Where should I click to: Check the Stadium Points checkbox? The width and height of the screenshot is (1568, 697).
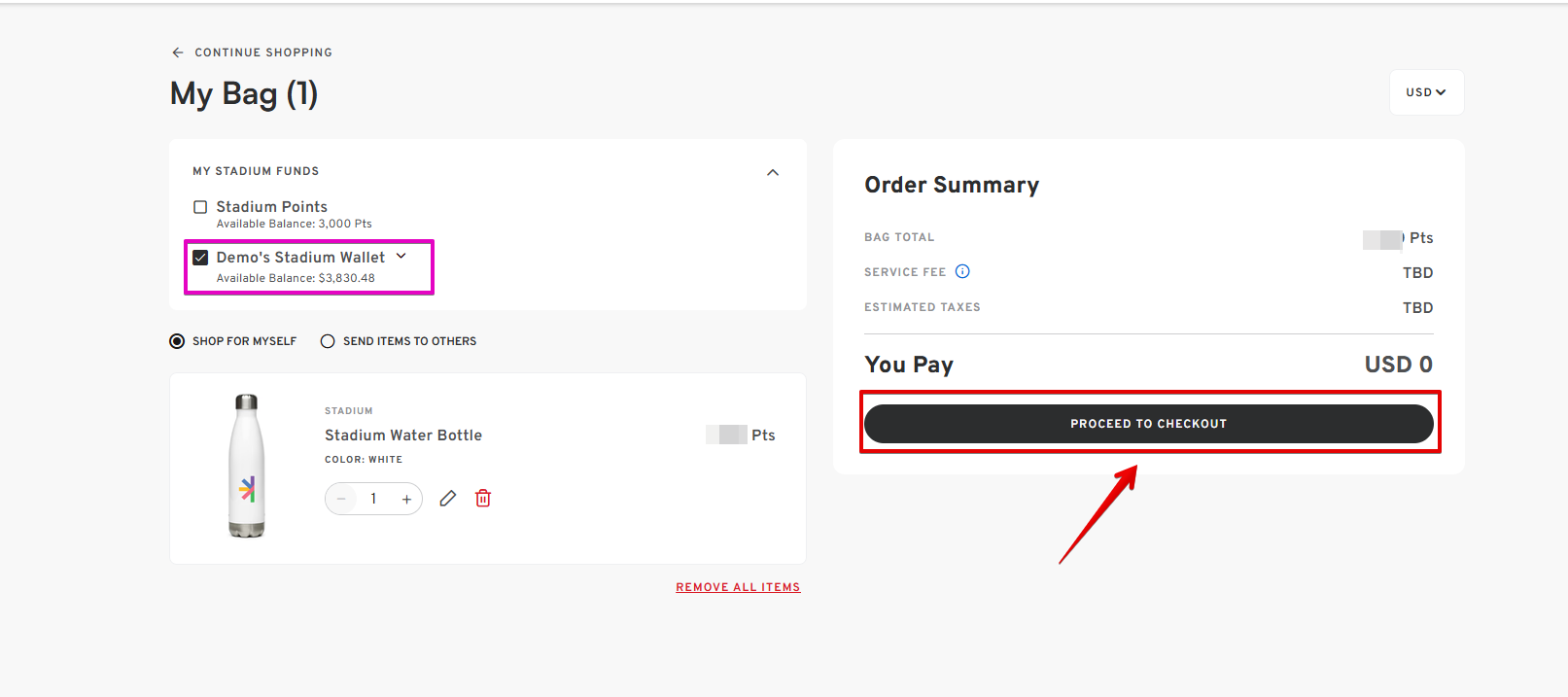[x=200, y=207]
